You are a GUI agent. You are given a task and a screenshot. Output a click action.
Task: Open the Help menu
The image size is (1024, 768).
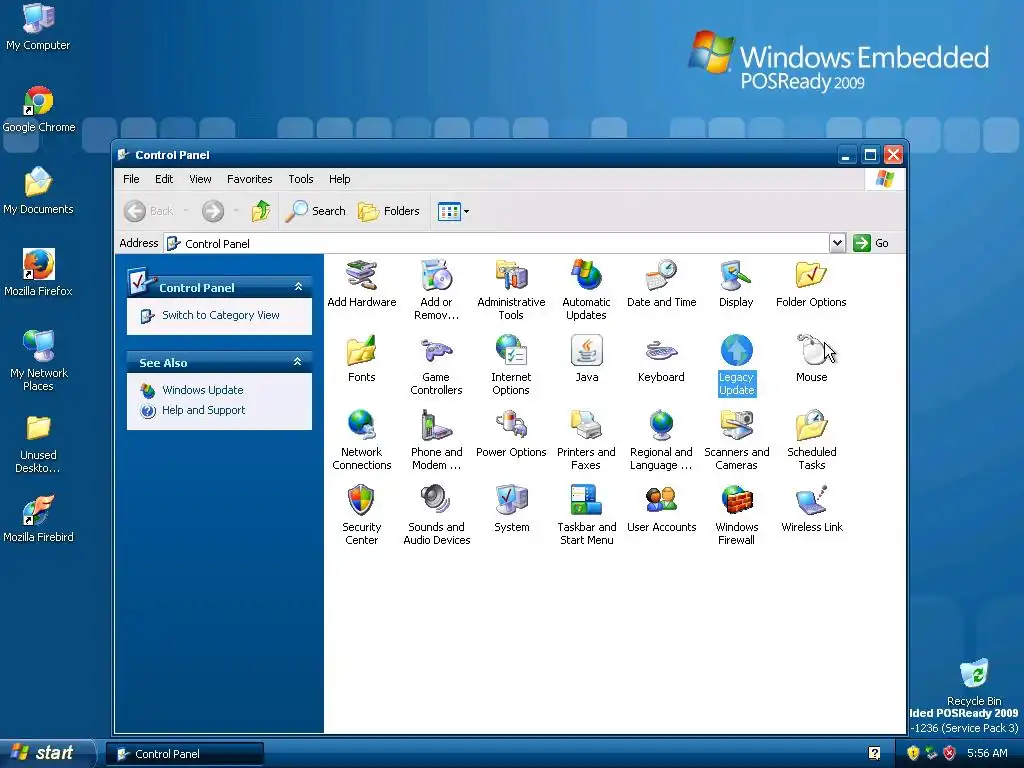pyautogui.click(x=340, y=179)
